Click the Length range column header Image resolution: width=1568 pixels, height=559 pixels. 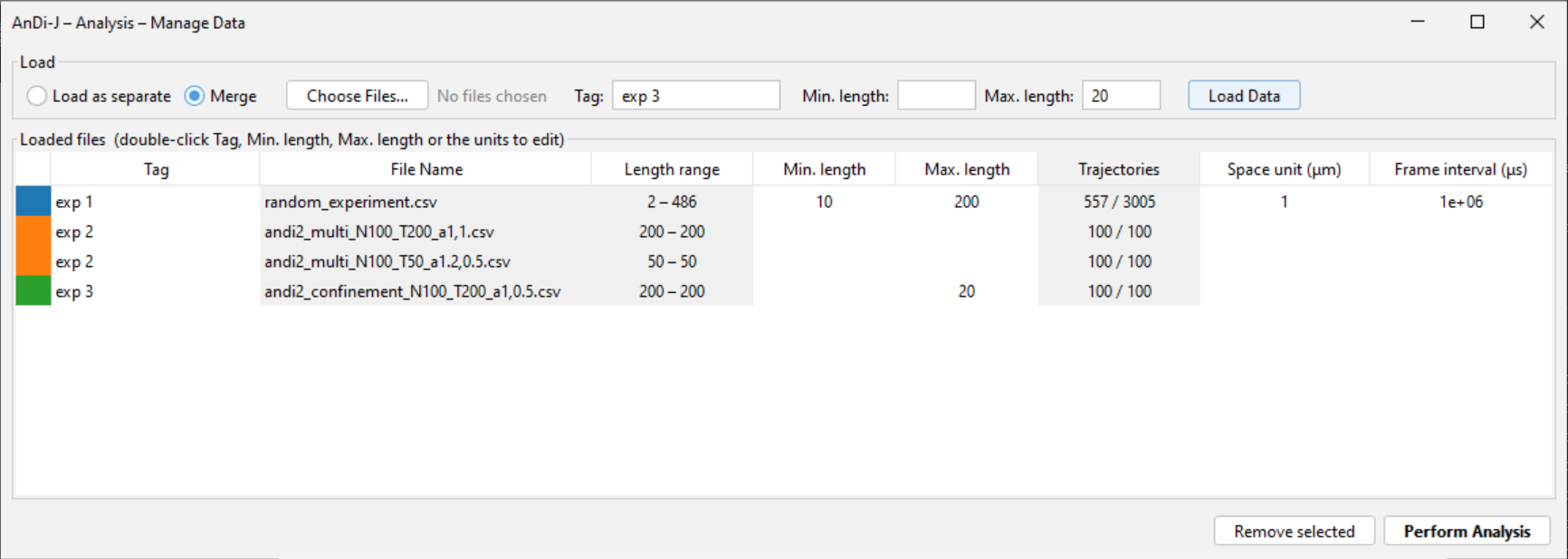point(672,169)
